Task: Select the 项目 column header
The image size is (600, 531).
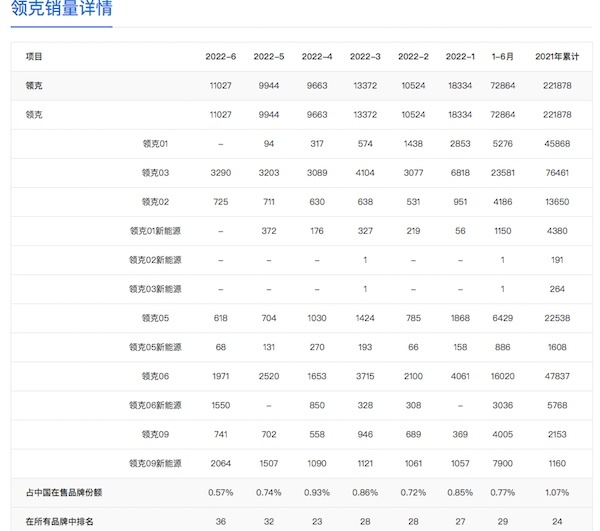Action: 34,57
